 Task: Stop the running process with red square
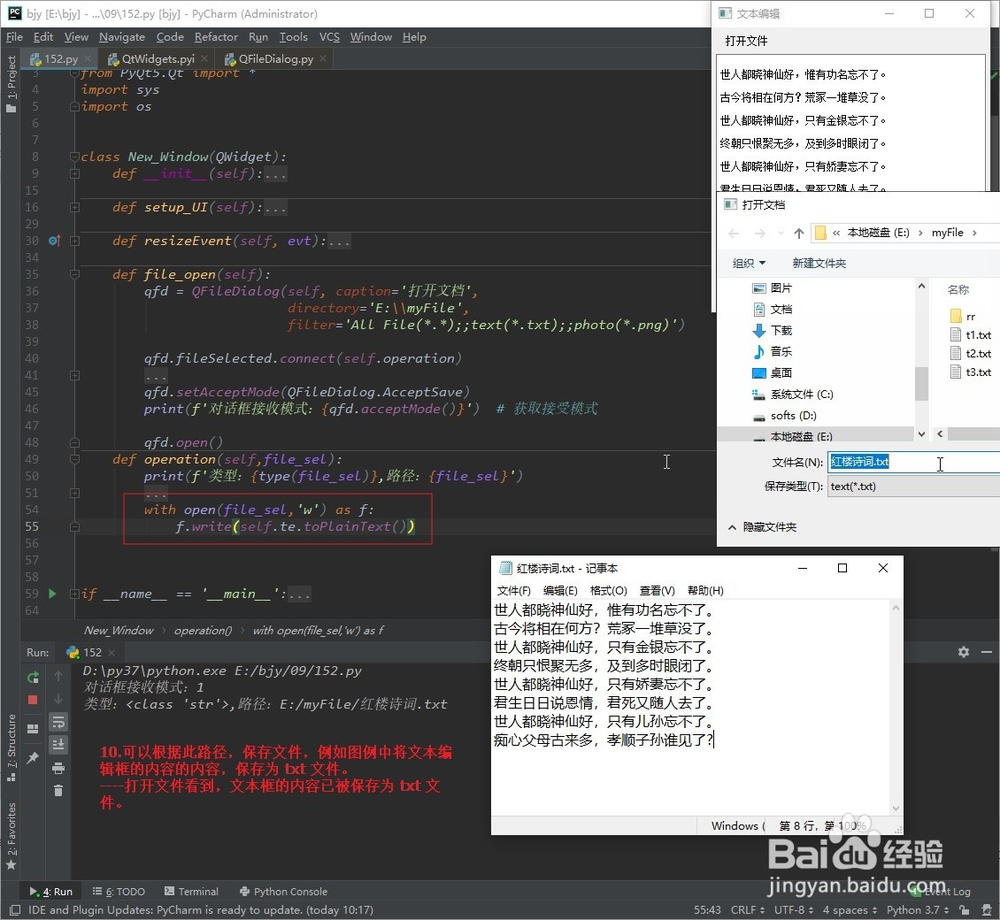click(x=33, y=699)
